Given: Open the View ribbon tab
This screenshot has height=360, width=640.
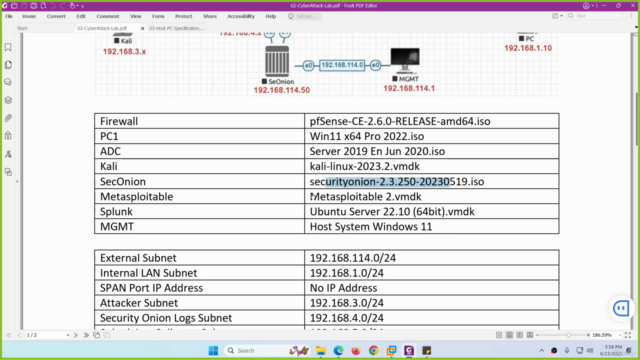Looking at the screenshot, I should (136, 16).
